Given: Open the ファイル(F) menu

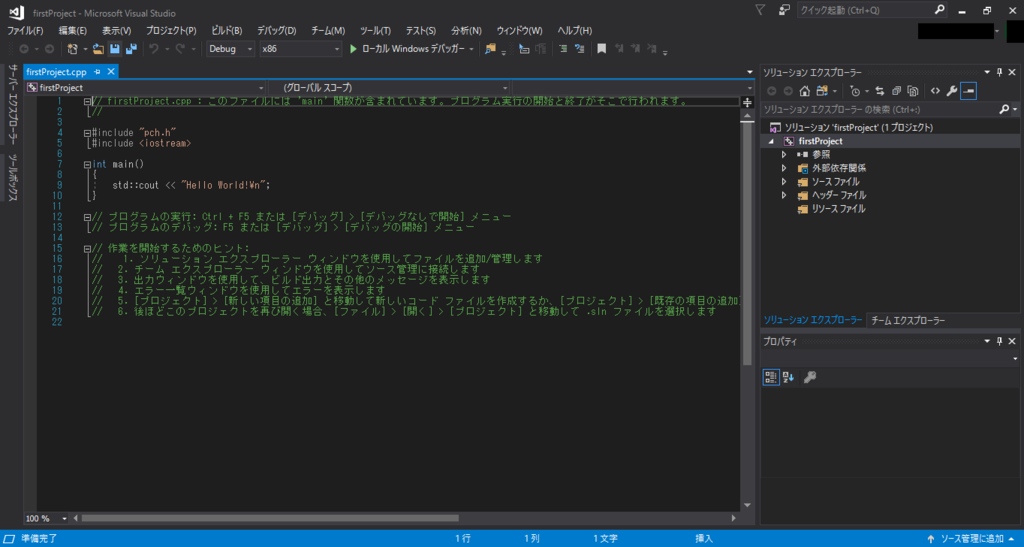Looking at the screenshot, I should click(25, 31).
